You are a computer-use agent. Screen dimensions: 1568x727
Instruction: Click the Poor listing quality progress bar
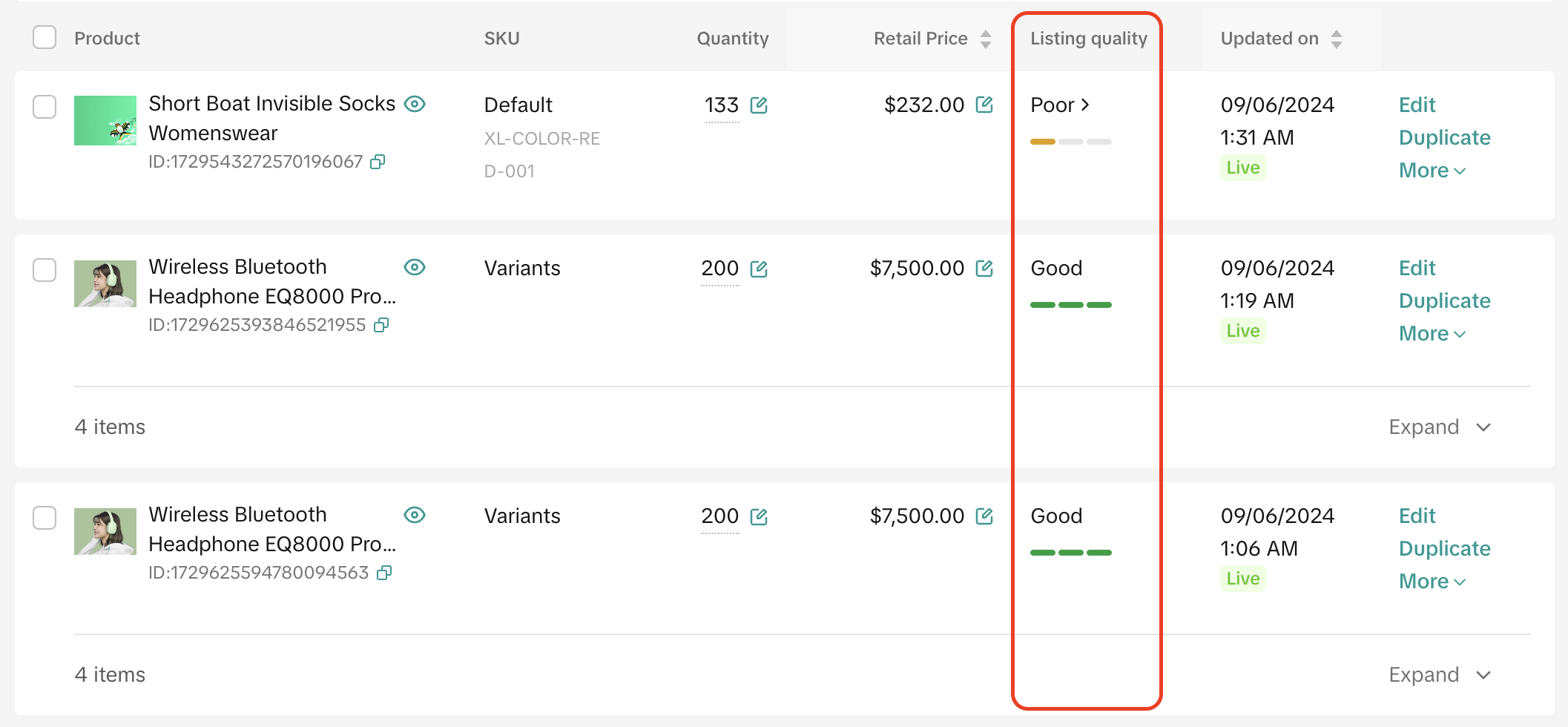1070,142
